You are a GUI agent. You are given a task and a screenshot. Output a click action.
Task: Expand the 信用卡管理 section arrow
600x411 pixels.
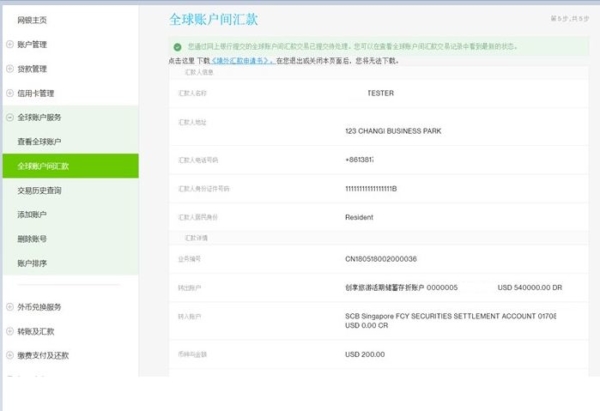click(x=10, y=93)
